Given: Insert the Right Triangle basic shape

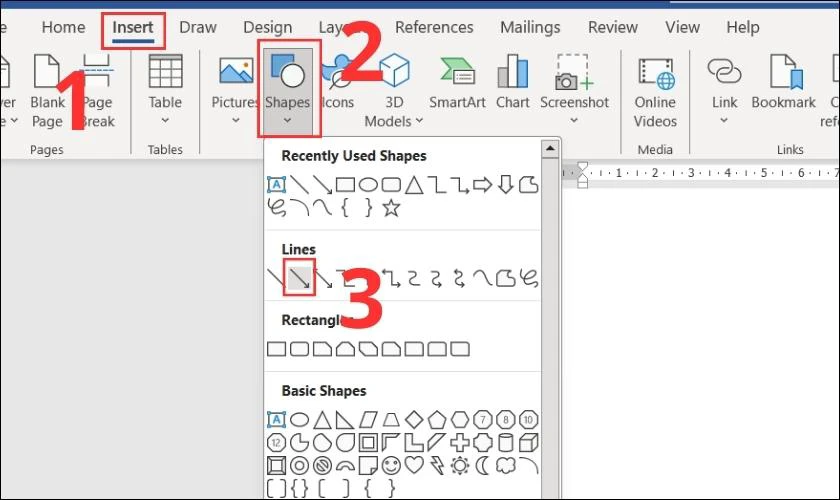Looking at the screenshot, I should click(x=345, y=420).
